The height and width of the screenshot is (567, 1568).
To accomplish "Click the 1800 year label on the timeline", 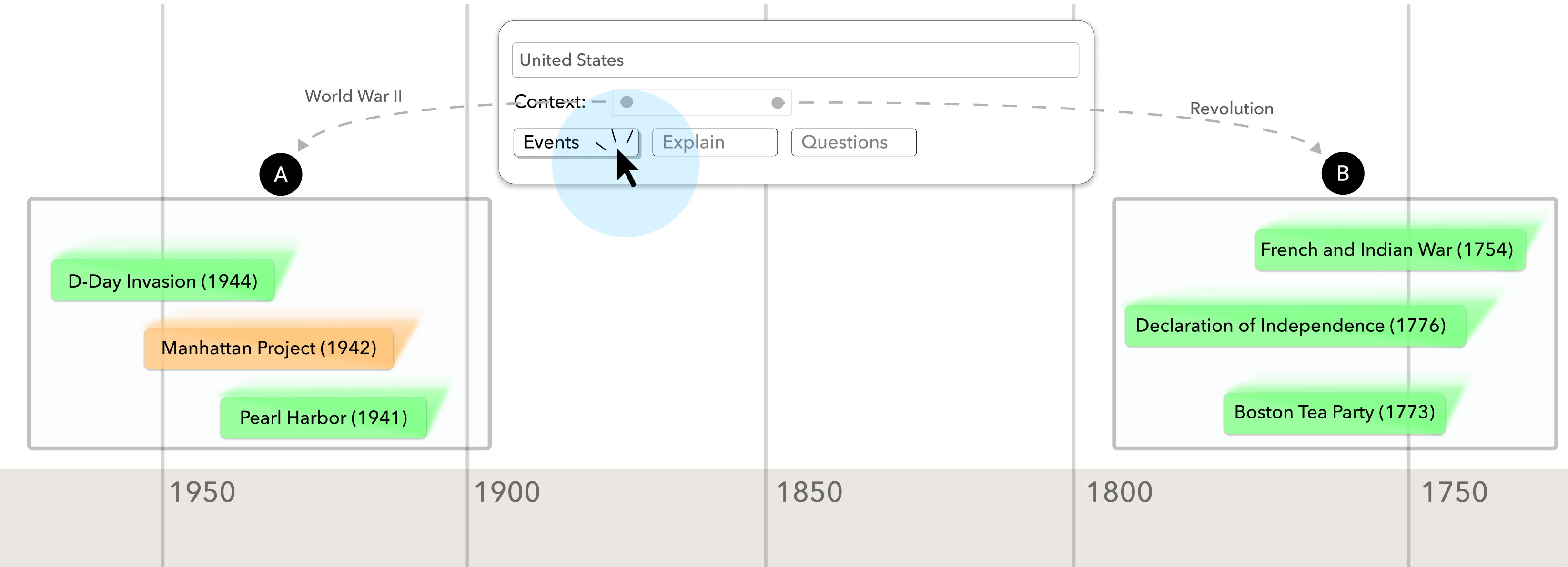I will pyautogui.click(x=1119, y=492).
